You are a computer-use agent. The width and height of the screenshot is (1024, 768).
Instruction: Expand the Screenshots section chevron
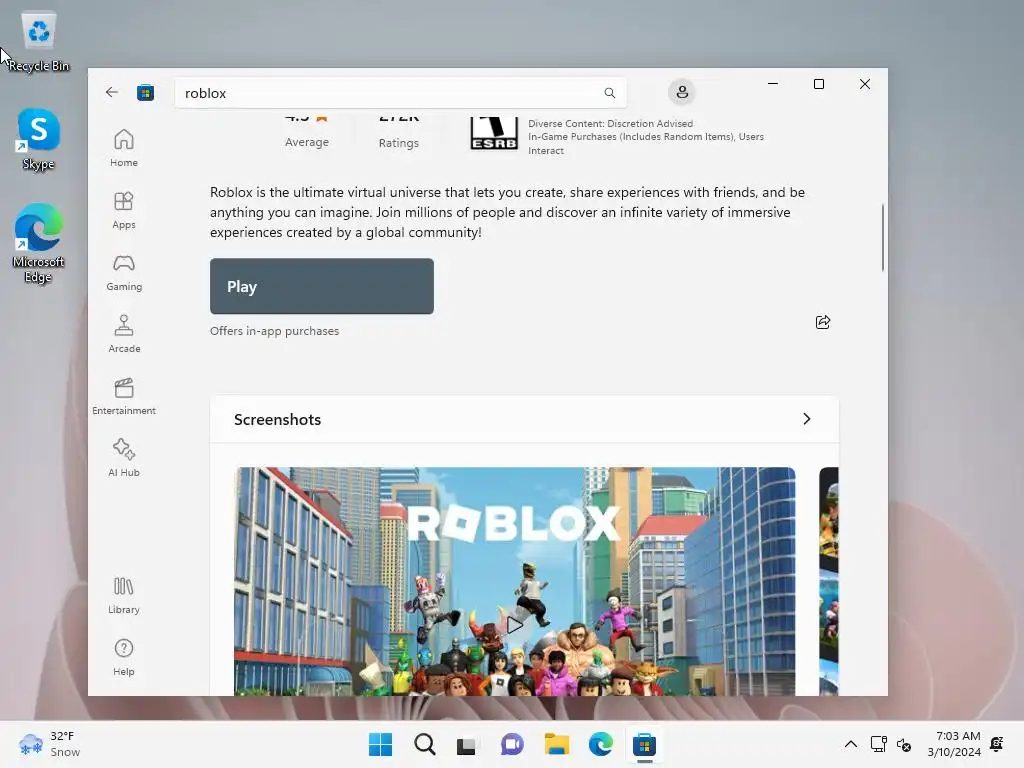807,419
